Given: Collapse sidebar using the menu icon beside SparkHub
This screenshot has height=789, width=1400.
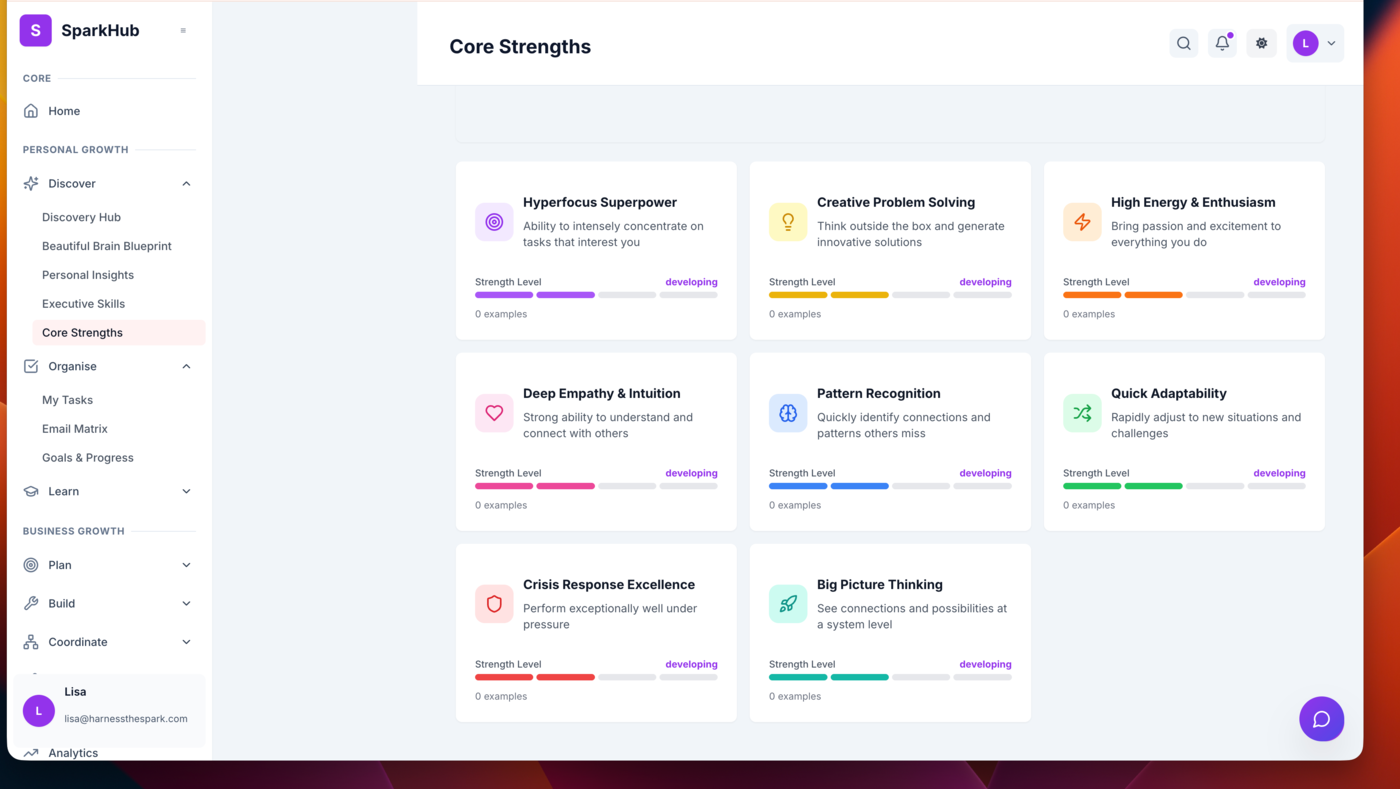Looking at the screenshot, I should 183,31.
